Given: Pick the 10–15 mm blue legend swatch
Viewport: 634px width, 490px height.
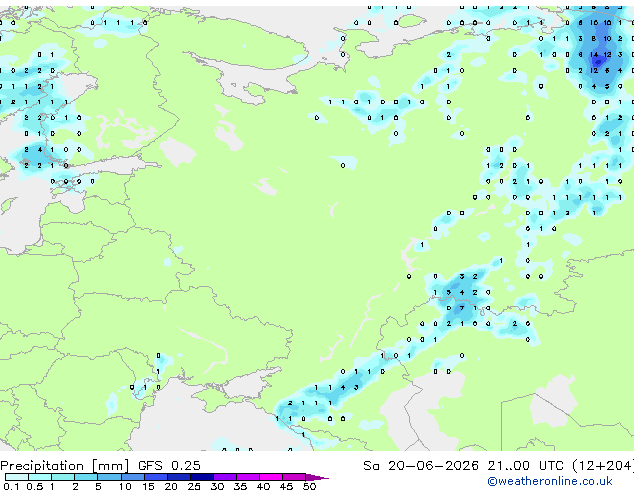Looking at the screenshot, I should point(132,477).
